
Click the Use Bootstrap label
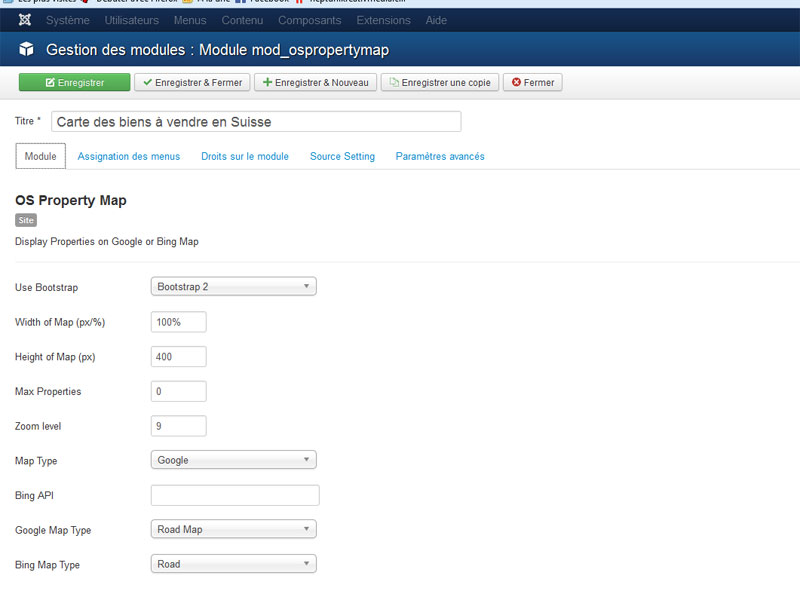46,287
